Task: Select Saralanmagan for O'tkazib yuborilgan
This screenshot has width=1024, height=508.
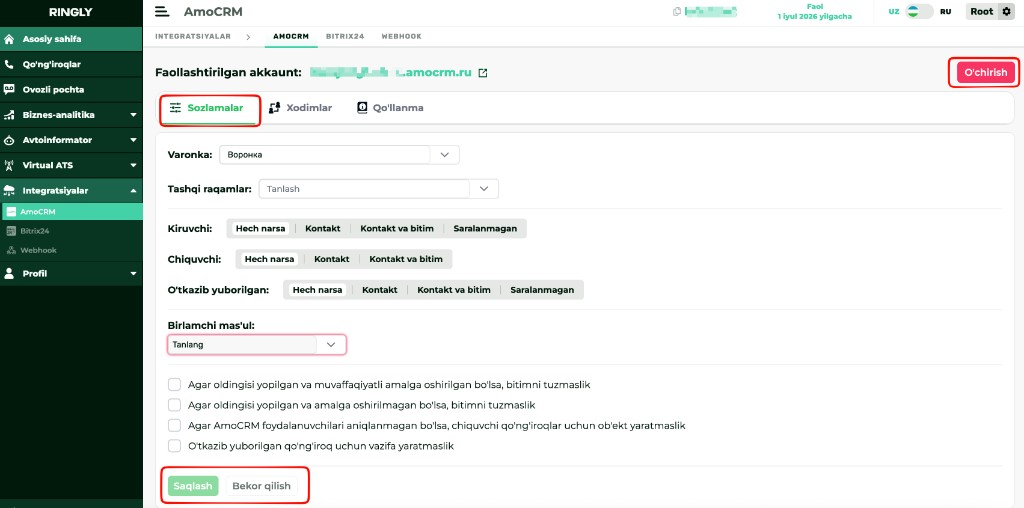Action: 542,290
